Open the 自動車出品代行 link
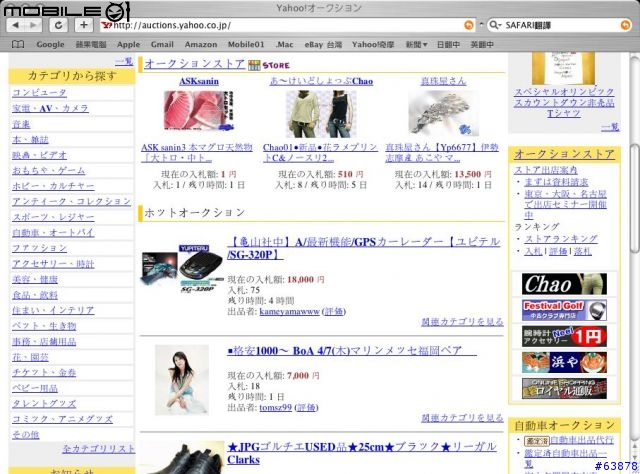 pyautogui.click(x=582, y=440)
